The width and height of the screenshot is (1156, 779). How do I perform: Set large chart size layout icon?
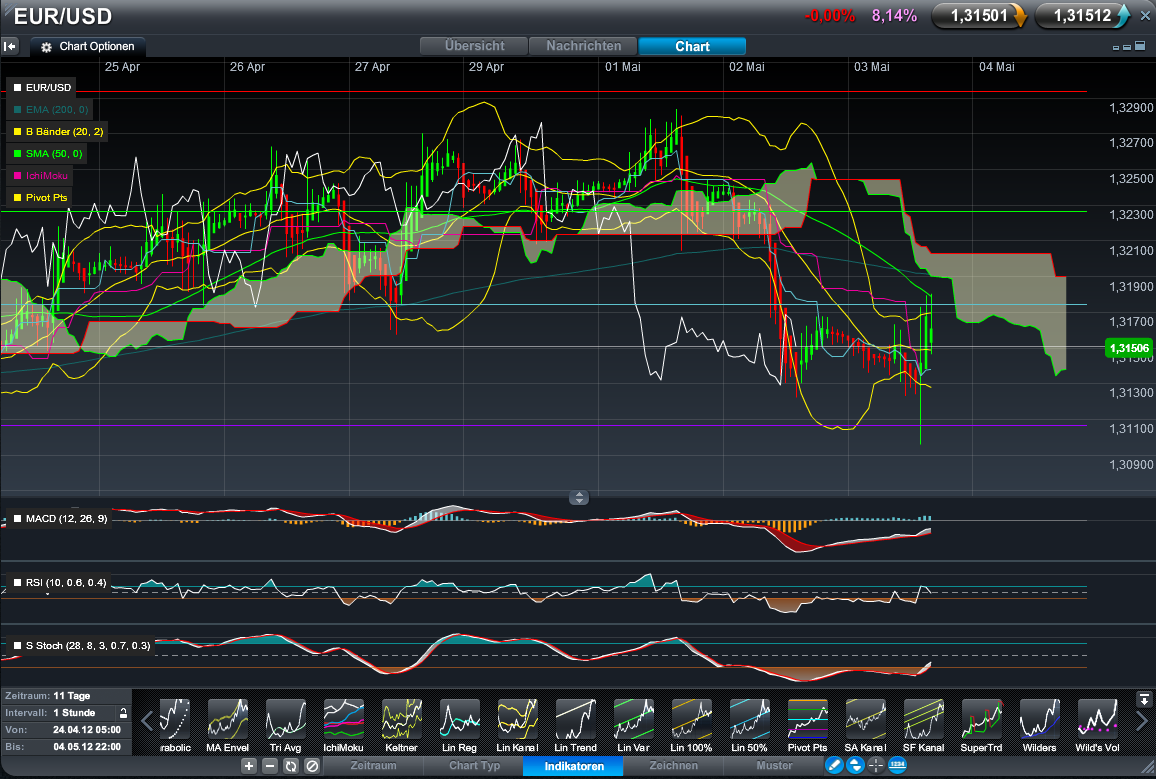tap(1140, 46)
